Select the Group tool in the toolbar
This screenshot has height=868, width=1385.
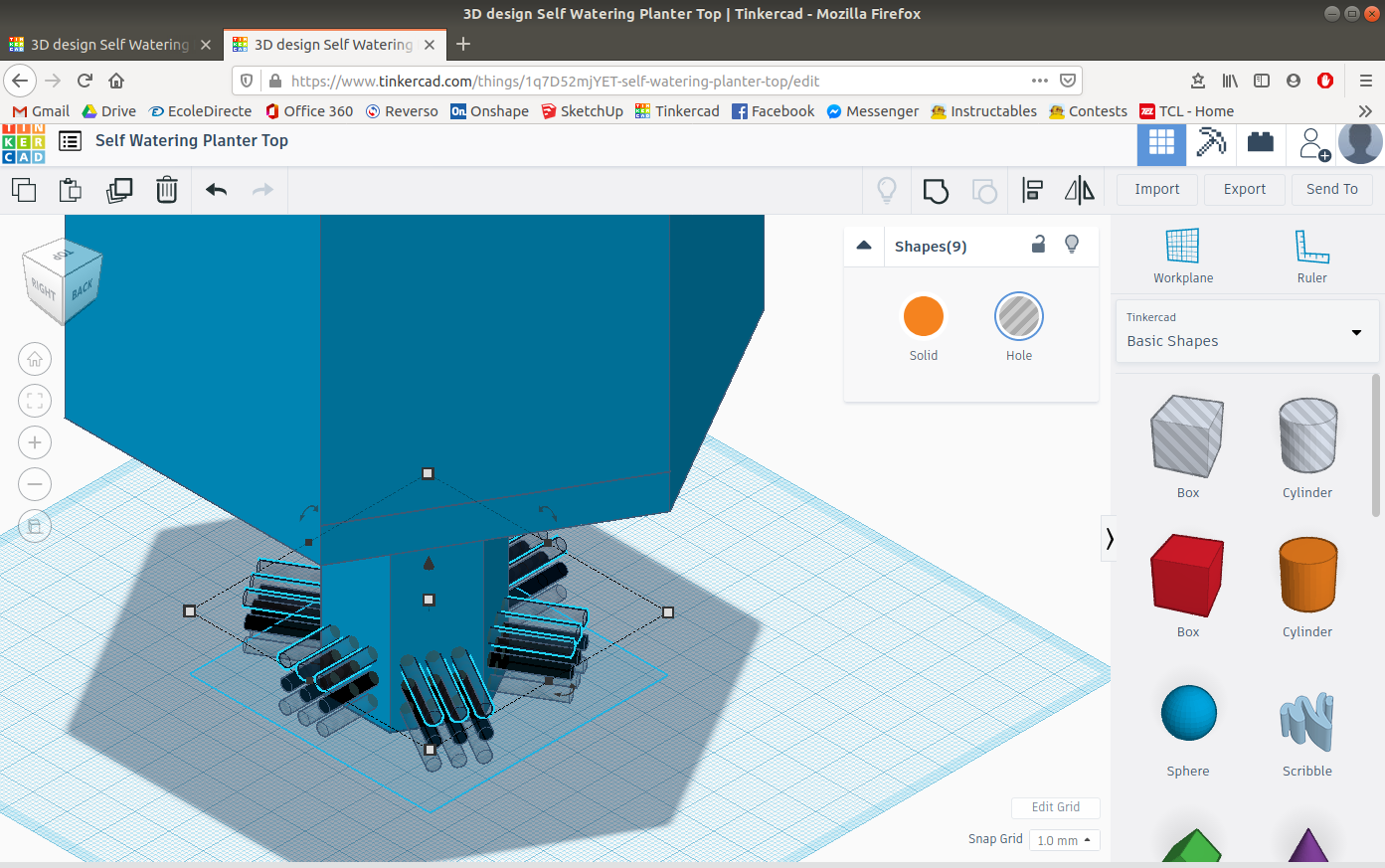click(935, 189)
